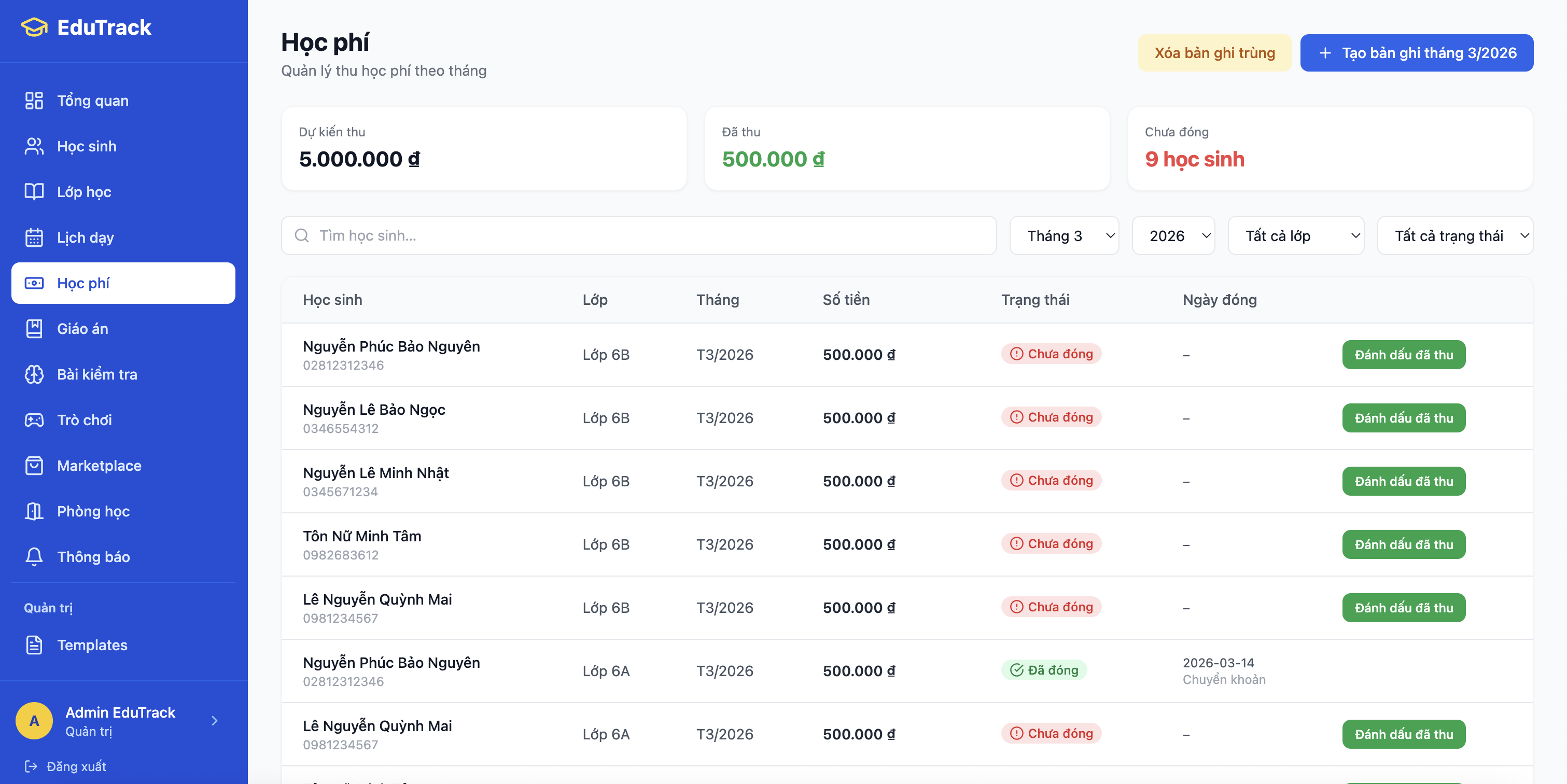This screenshot has width=1567, height=784.
Task: Expand the Tất cả lớp class filter
Action: pyautogui.click(x=1295, y=235)
